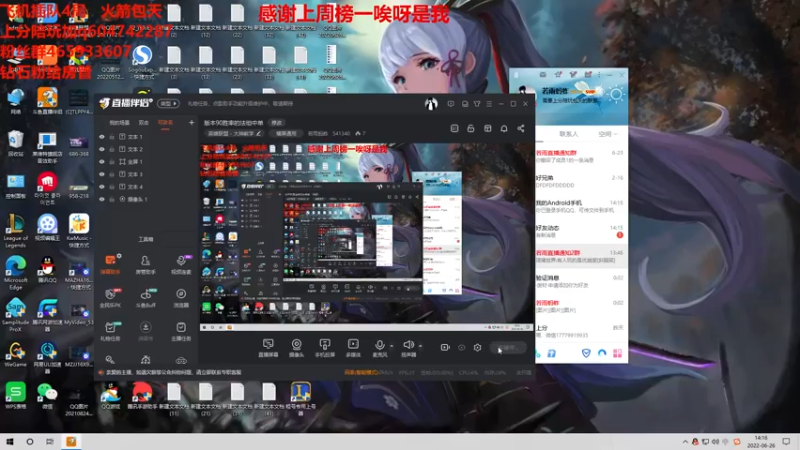
Task: Switch to the 双击 scene tab
Action: click(144, 122)
